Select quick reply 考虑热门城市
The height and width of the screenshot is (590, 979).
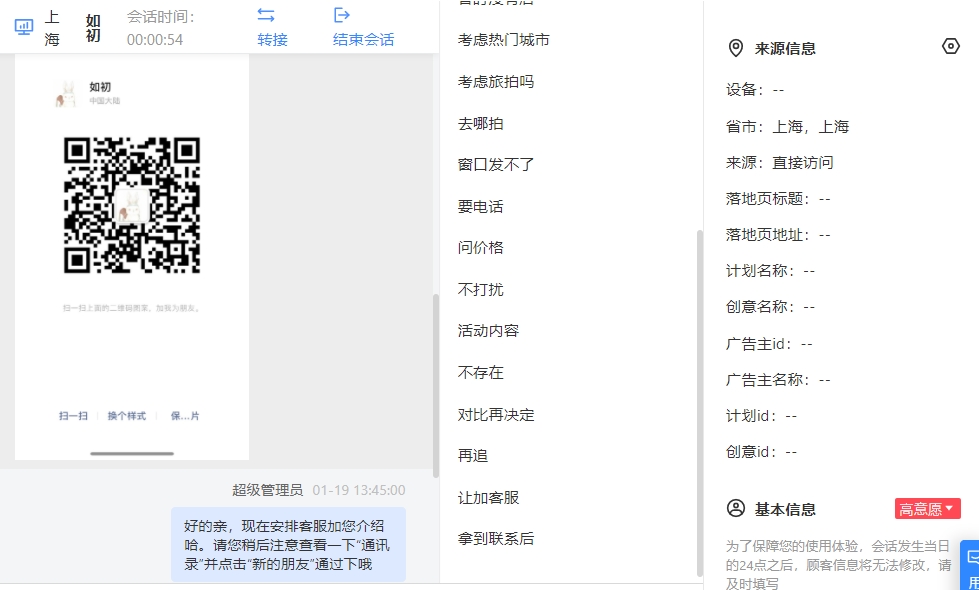pyautogui.click(x=503, y=40)
